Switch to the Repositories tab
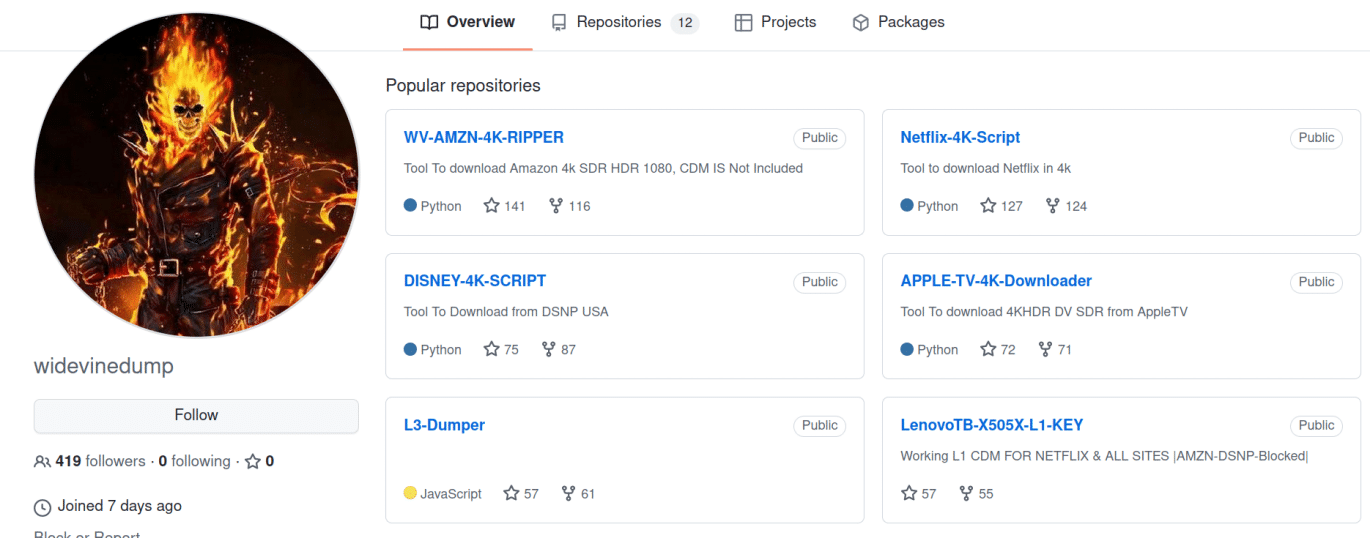 coord(618,22)
